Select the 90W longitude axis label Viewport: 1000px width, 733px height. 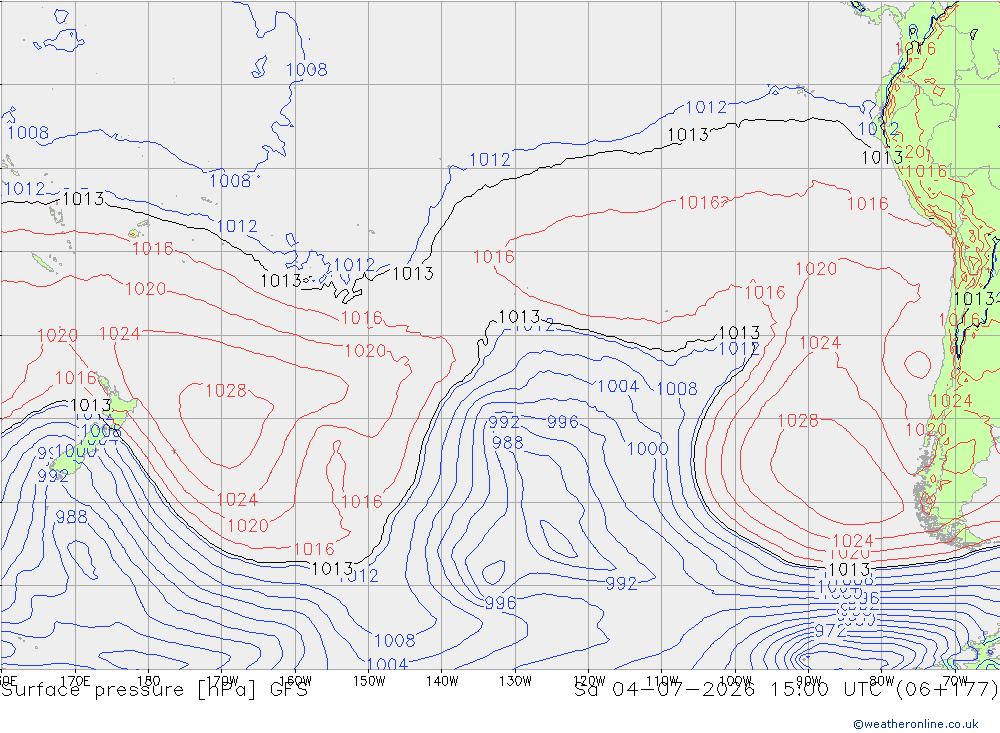(809, 681)
